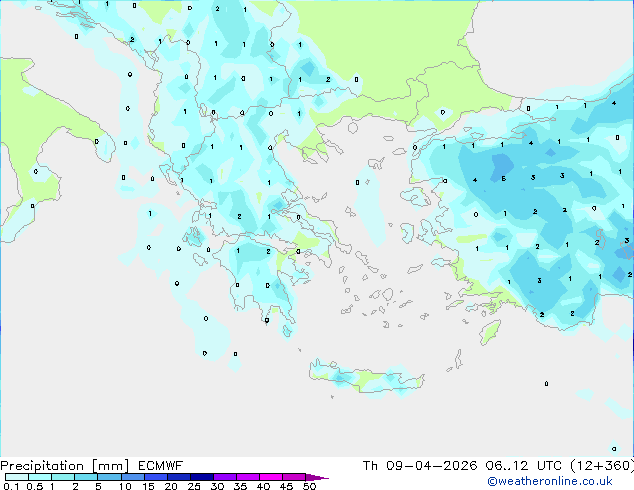
Task: Open the weatheronline.co.uk link
Action: pyautogui.click(x=550, y=481)
